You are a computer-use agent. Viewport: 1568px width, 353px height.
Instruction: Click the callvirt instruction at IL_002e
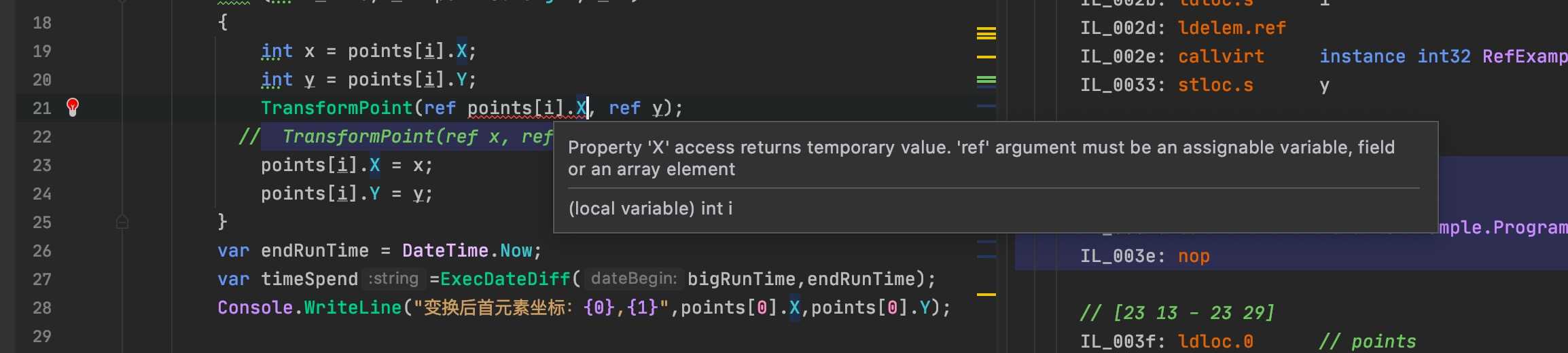(x=1221, y=56)
